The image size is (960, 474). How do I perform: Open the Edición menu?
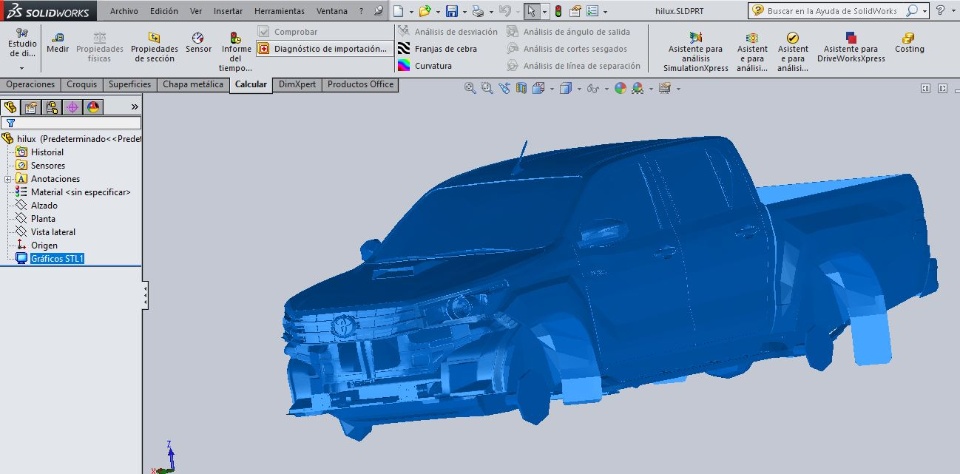(x=164, y=11)
